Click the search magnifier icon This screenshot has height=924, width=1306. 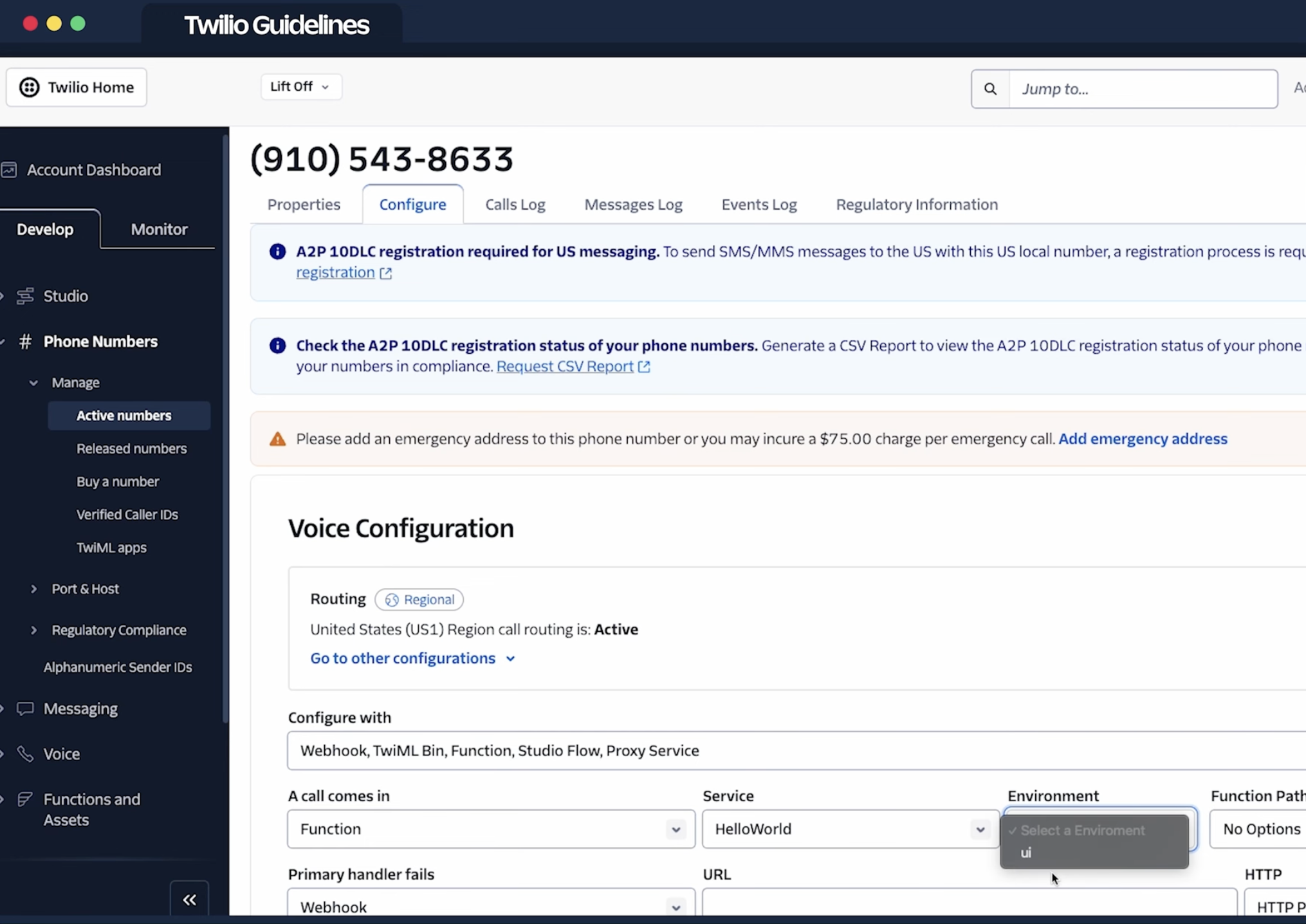(x=990, y=89)
